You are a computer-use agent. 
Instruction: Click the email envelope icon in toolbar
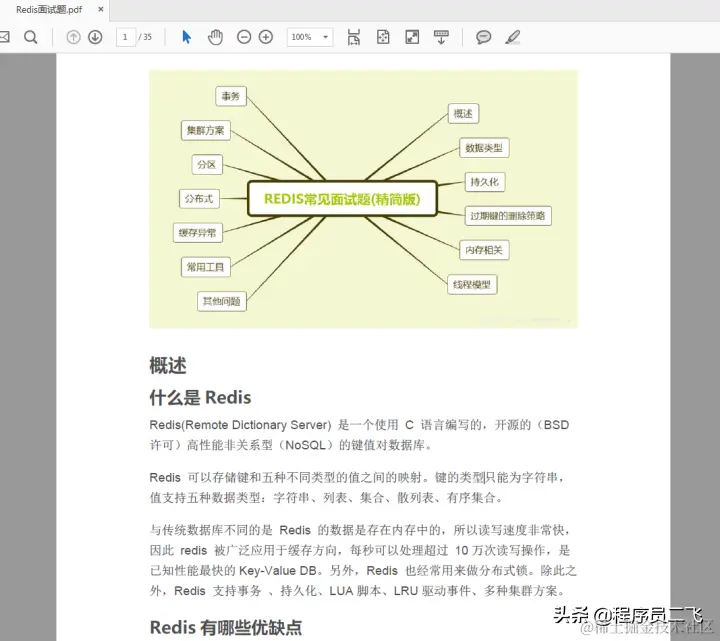click(x=4, y=37)
